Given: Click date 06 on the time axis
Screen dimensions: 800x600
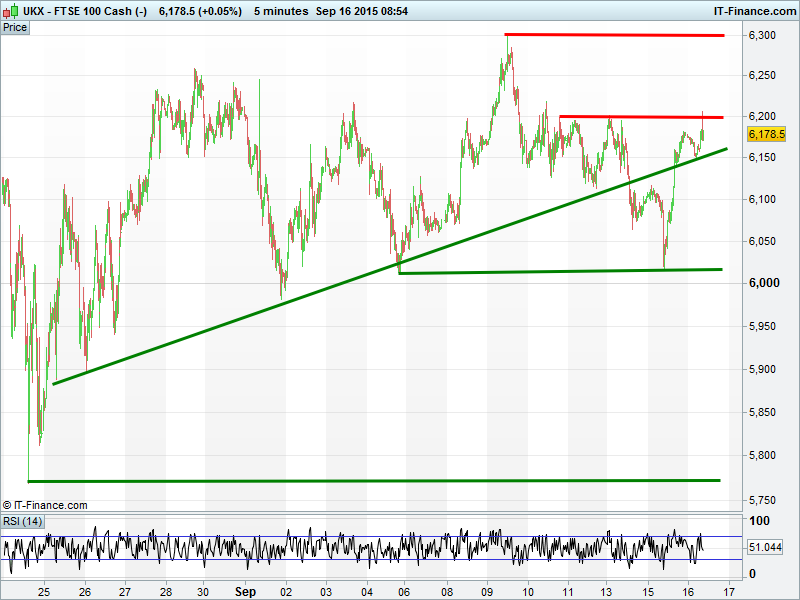Looking at the screenshot, I should point(404,592).
